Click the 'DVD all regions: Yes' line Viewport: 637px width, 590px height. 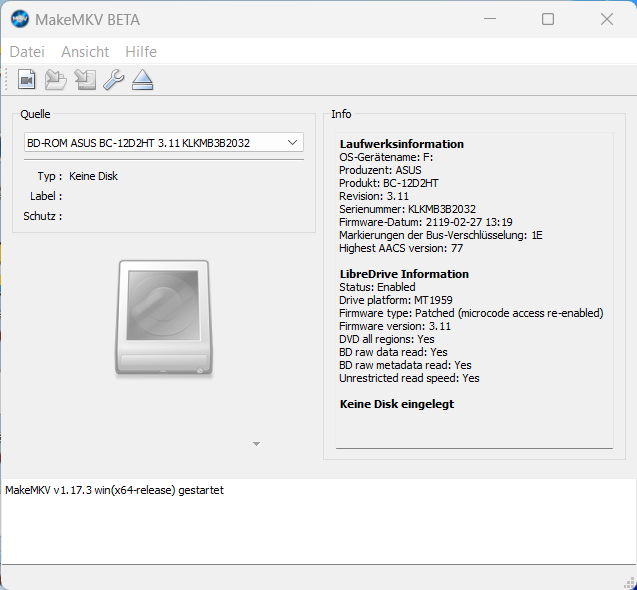(x=387, y=339)
